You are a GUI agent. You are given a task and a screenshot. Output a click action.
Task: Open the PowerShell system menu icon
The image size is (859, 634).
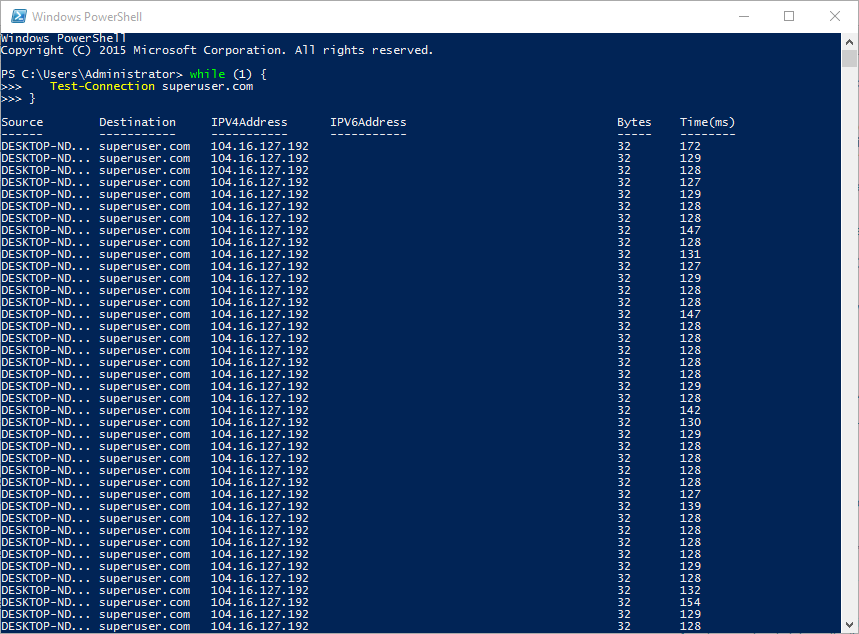[16, 16]
